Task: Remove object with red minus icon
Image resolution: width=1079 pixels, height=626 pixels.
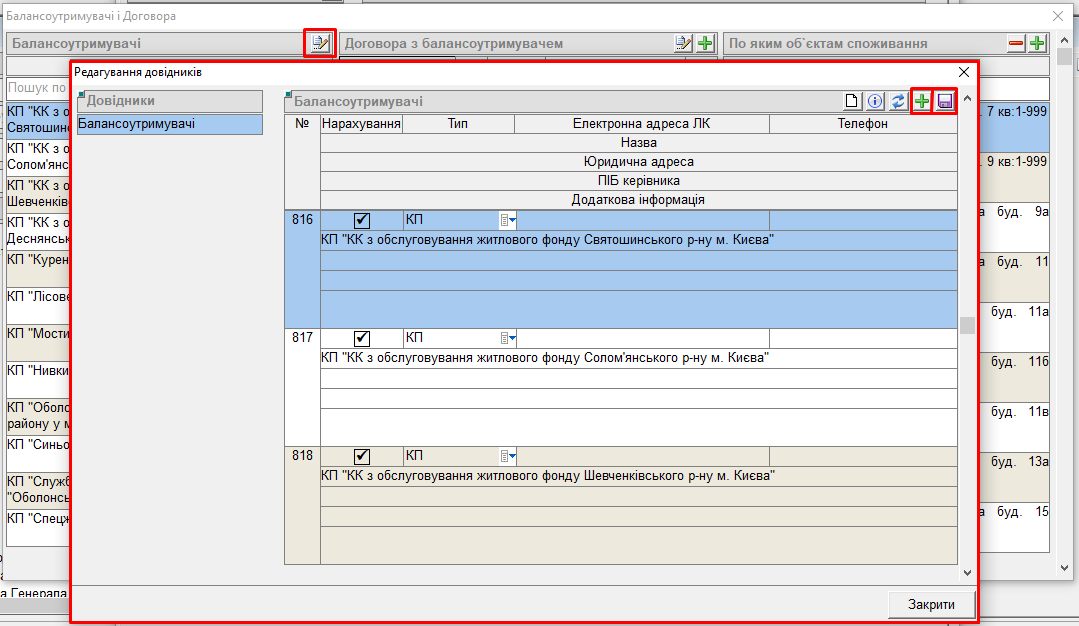Action: coord(1016,43)
